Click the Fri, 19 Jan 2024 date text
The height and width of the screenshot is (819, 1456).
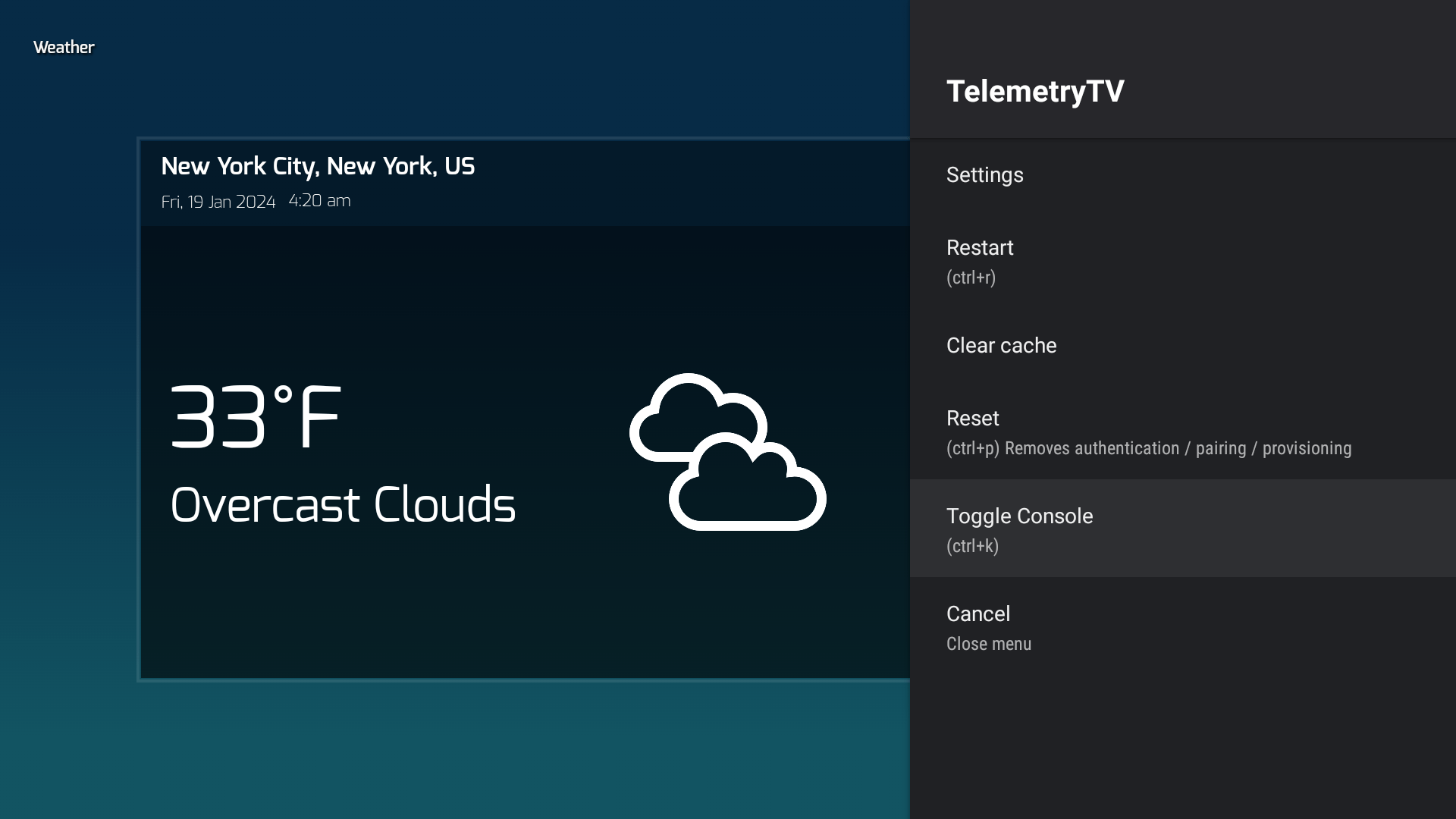point(218,202)
